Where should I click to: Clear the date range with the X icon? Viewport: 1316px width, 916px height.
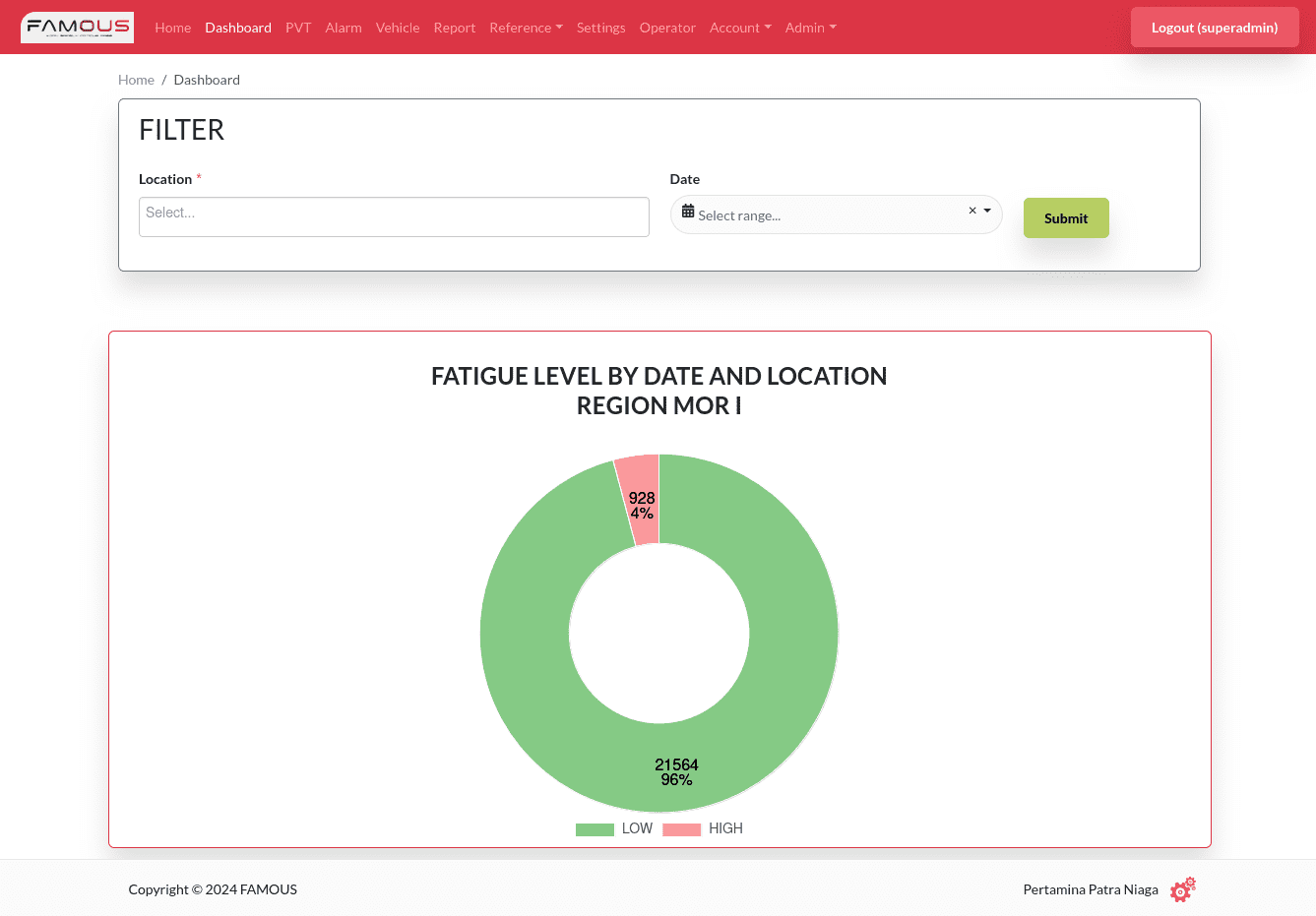pyautogui.click(x=972, y=211)
